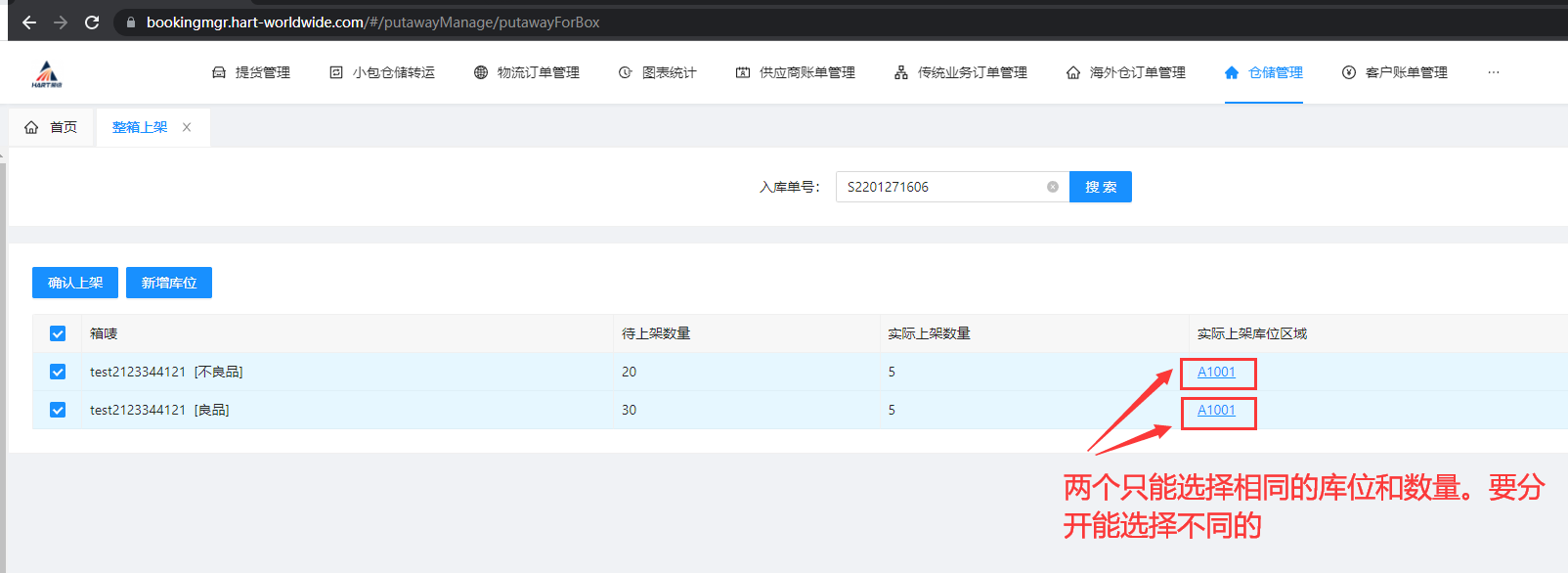Uncheck the 不良品 row checkbox
The width and height of the screenshot is (1568, 573).
click(58, 372)
